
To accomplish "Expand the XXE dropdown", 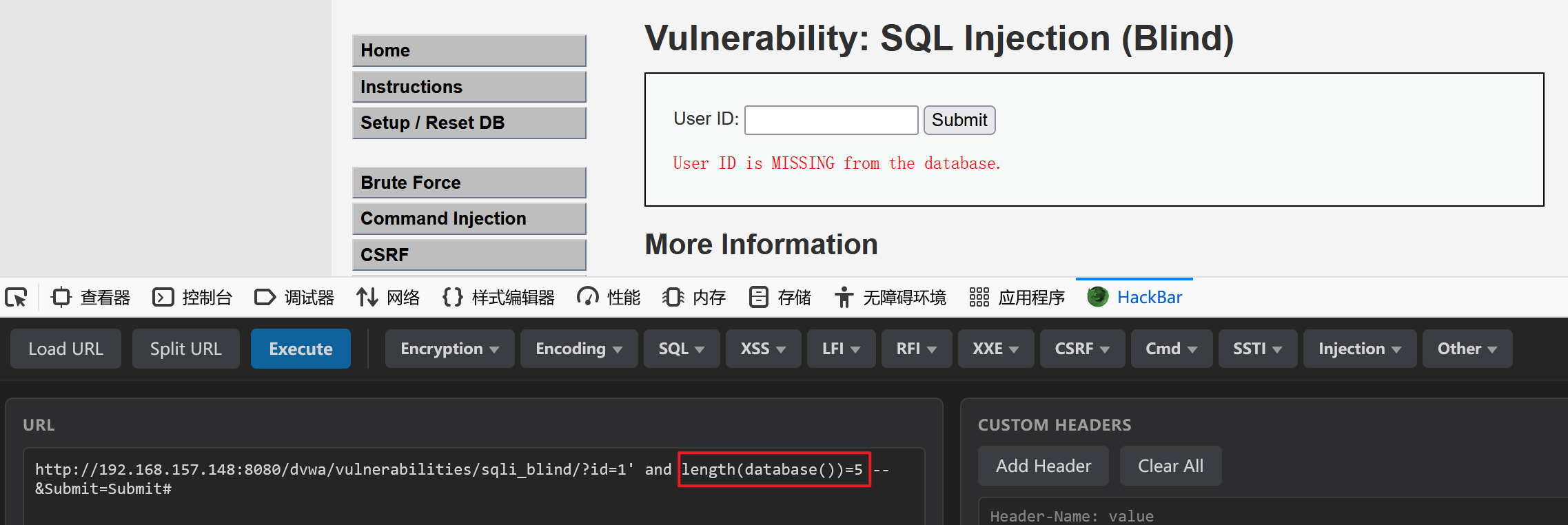I will point(996,349).
